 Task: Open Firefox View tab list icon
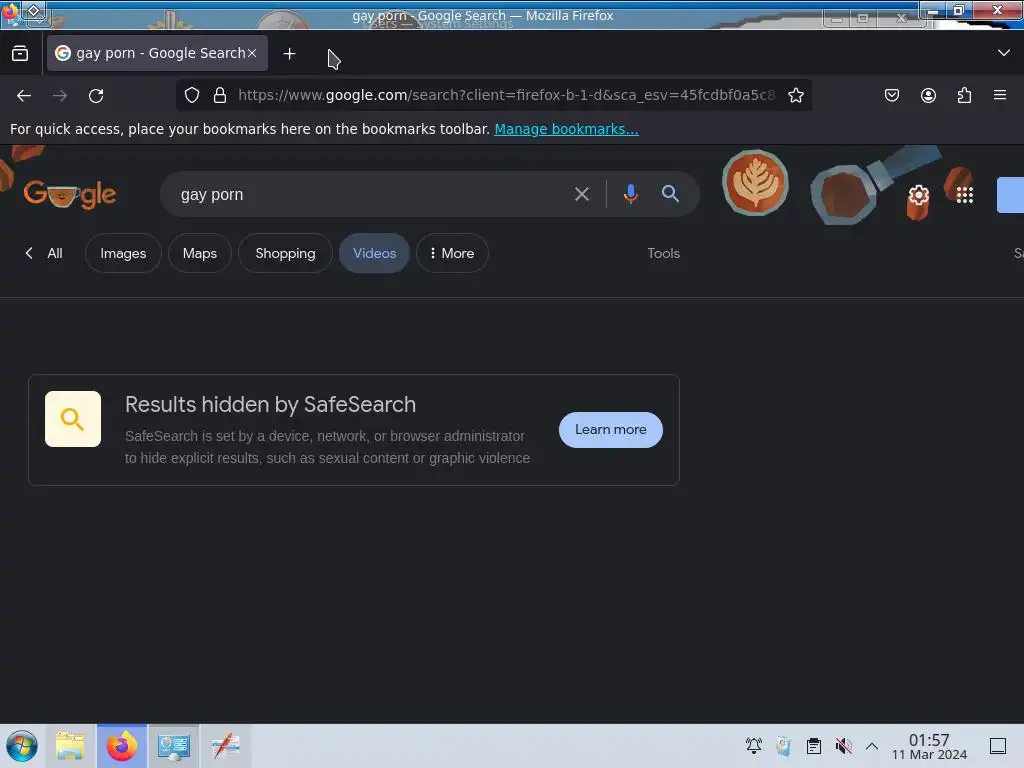click(20, 54)
